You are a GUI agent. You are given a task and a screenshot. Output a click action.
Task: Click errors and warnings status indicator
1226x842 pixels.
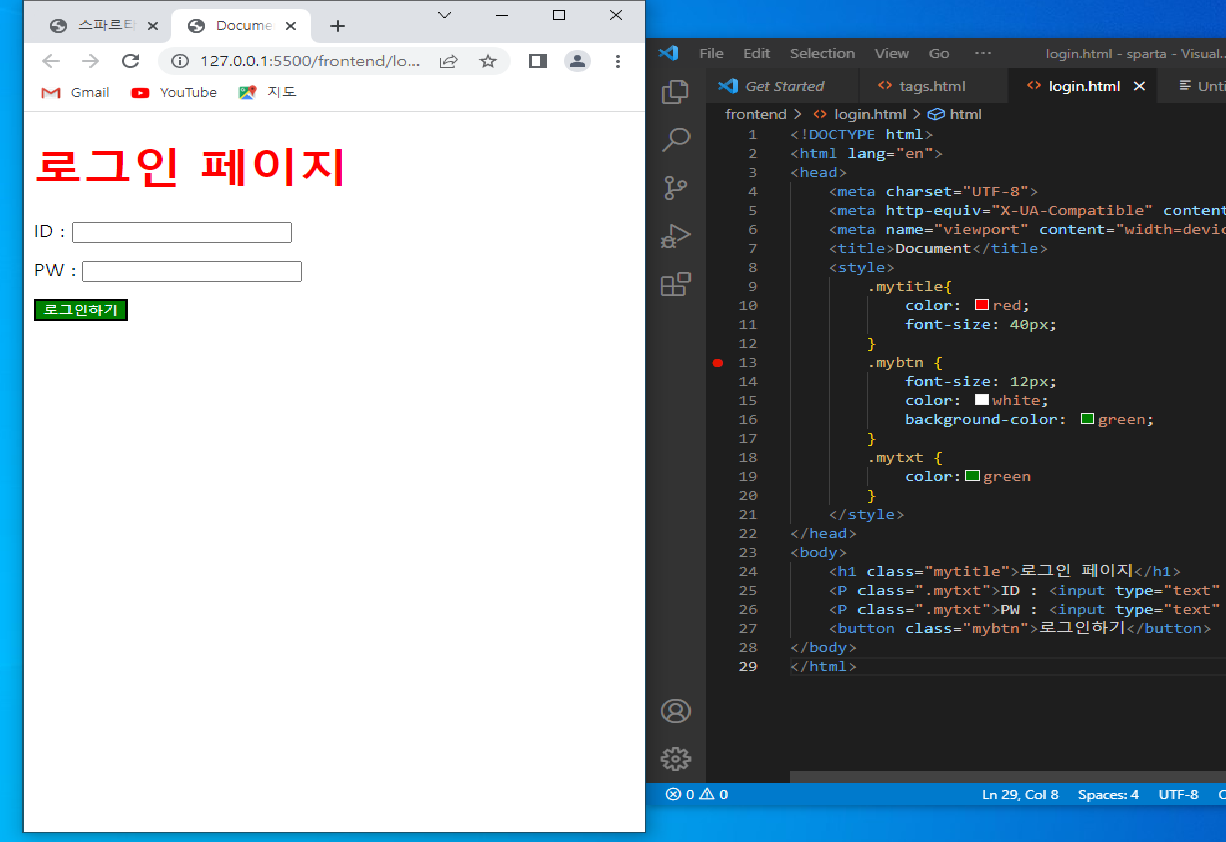[697, 794]
